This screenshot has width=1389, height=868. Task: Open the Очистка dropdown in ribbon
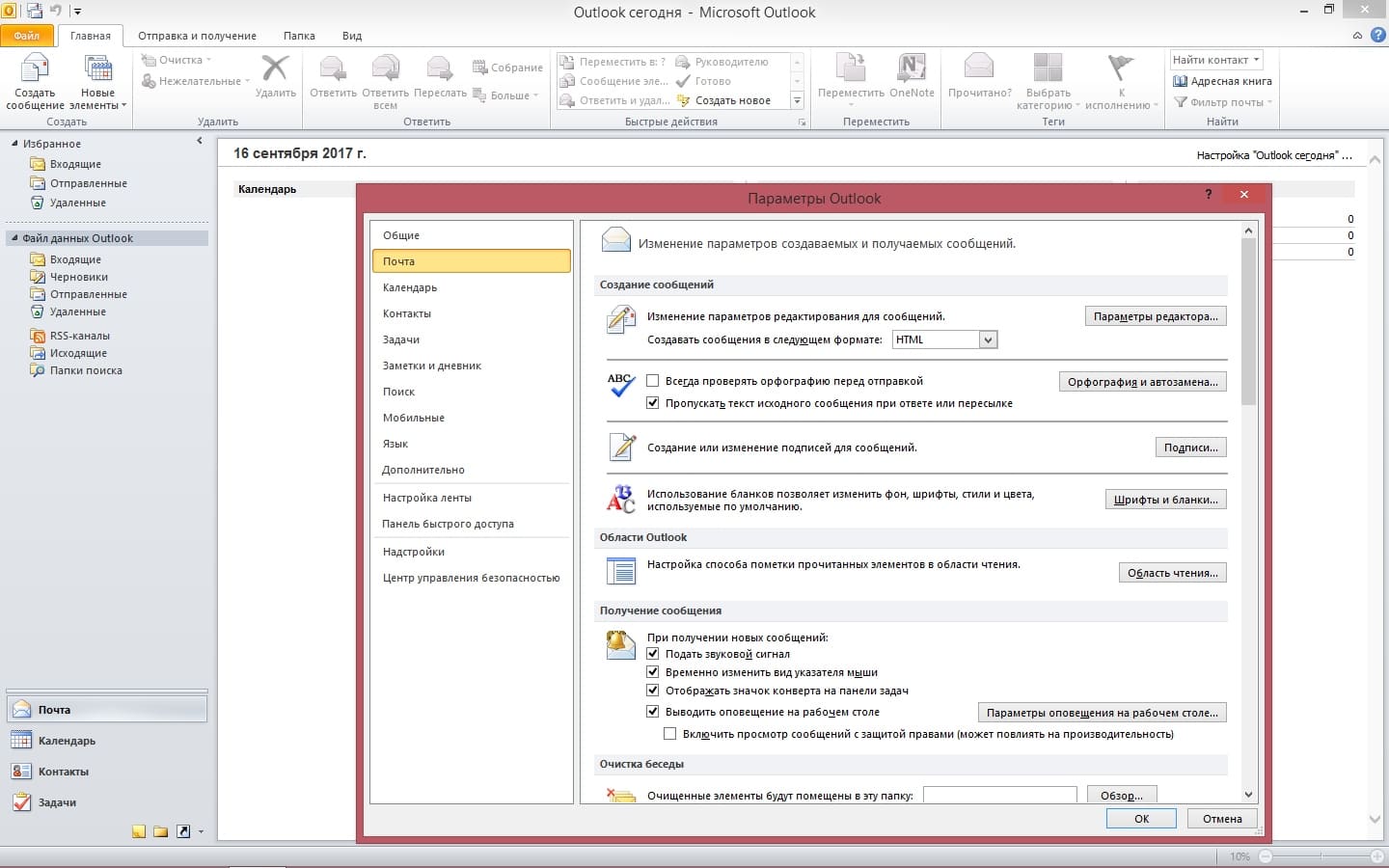[x=175, y=60]
